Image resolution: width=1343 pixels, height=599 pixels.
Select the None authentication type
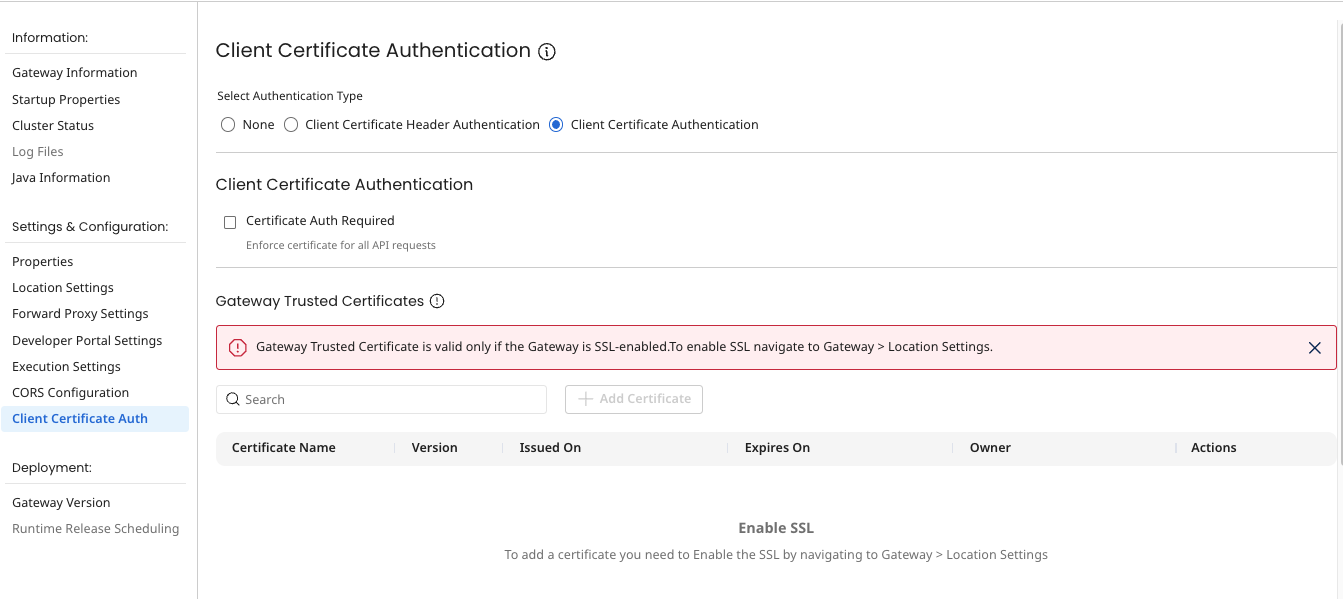[228, 124]
